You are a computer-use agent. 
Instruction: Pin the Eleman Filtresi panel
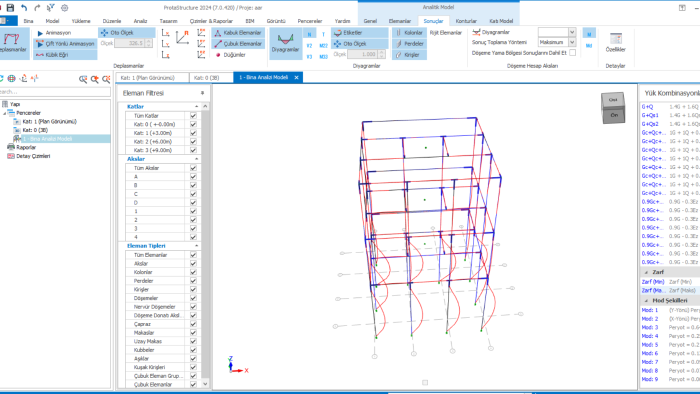pos(202,93)
